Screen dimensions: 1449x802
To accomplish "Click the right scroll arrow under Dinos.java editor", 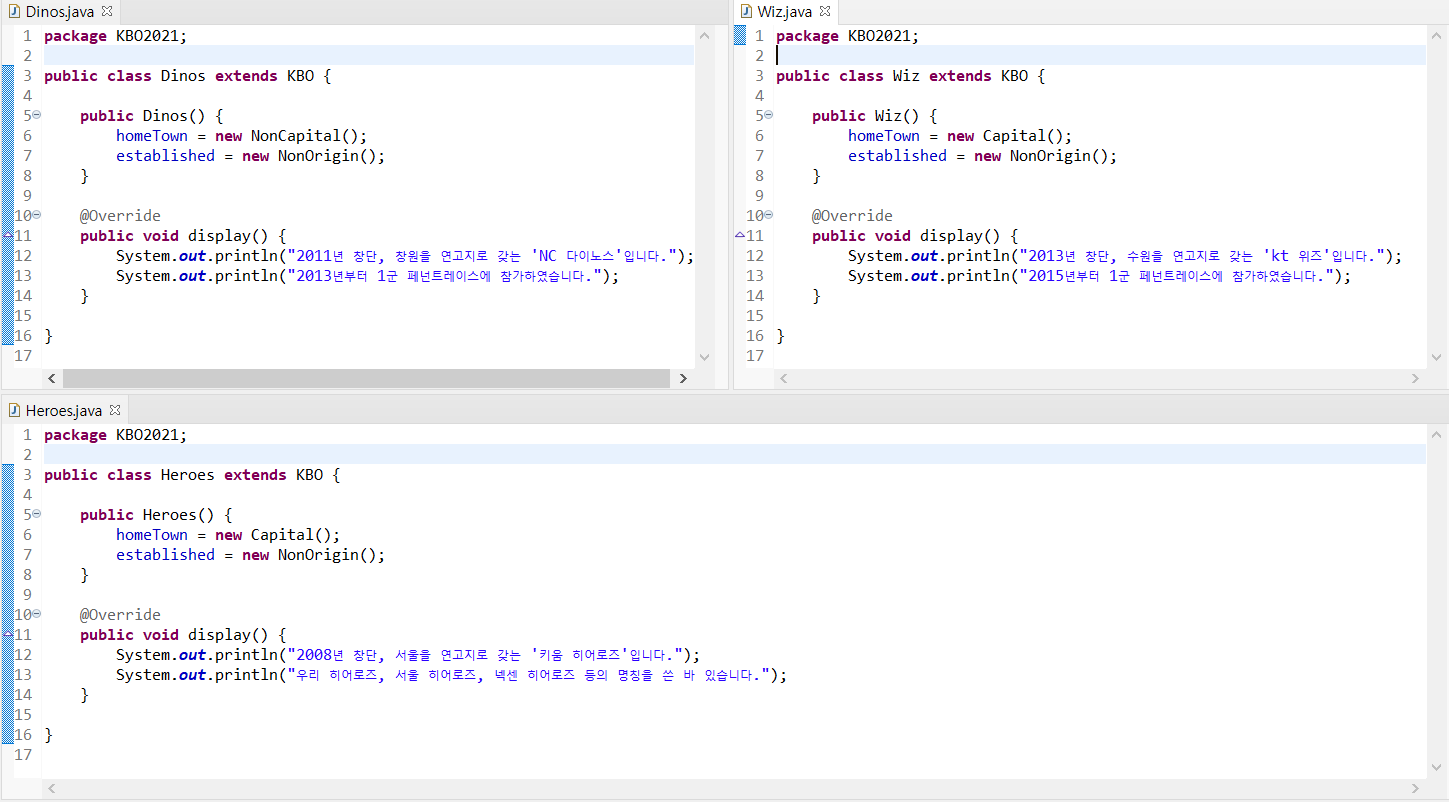I will (x=683, y=378).
